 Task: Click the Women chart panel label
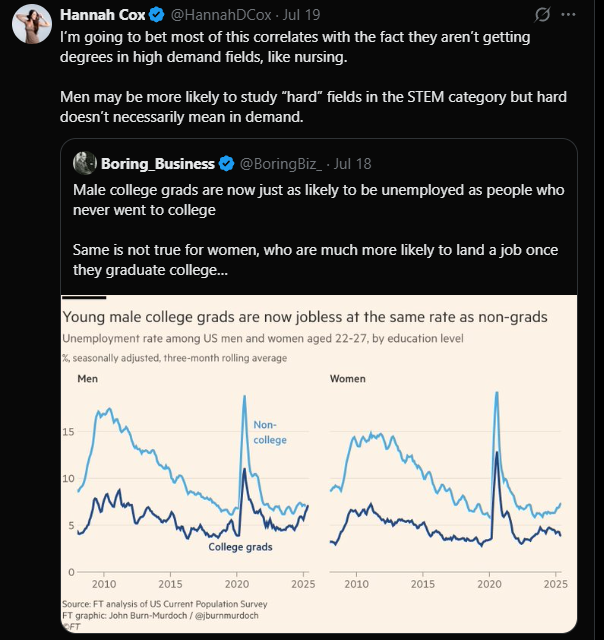pos(348,379)
